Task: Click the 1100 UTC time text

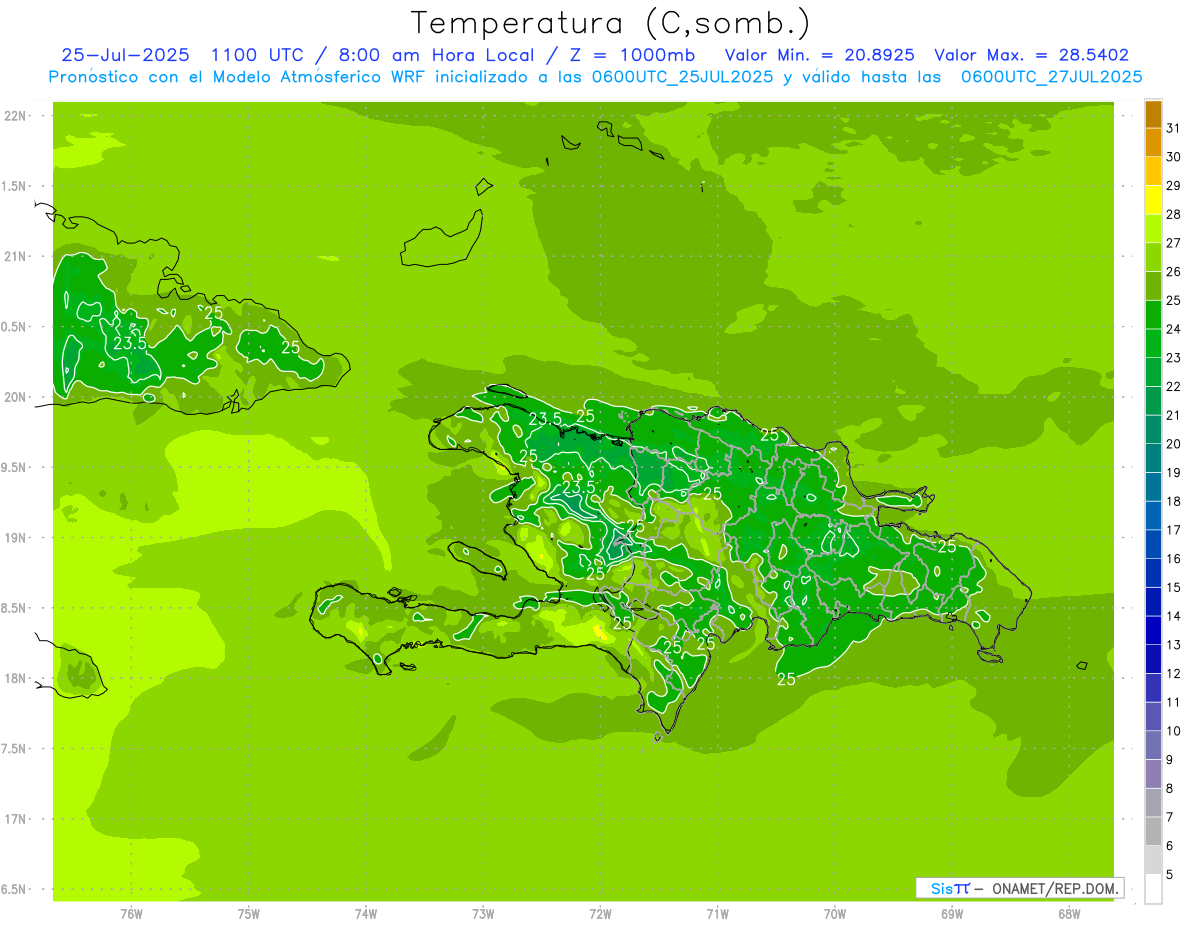Action: [258, 55]
